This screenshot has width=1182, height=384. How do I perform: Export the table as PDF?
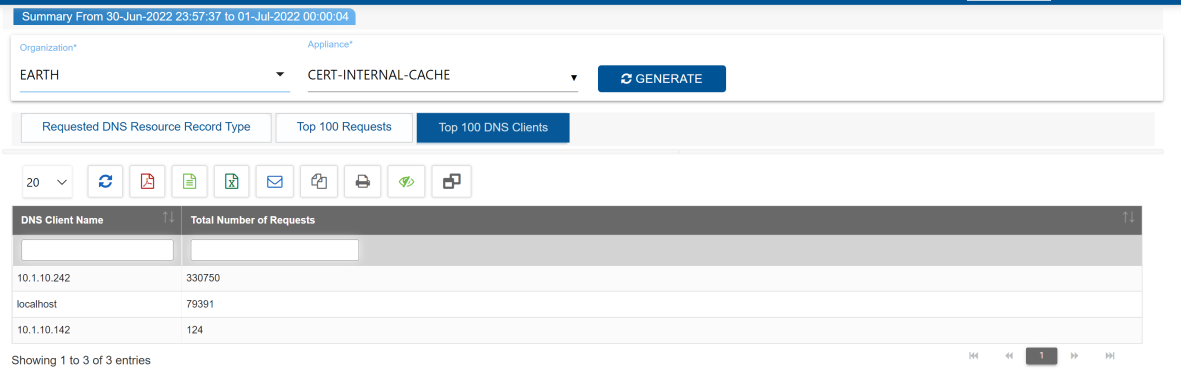pyautogui.click(x=148, y=182)
